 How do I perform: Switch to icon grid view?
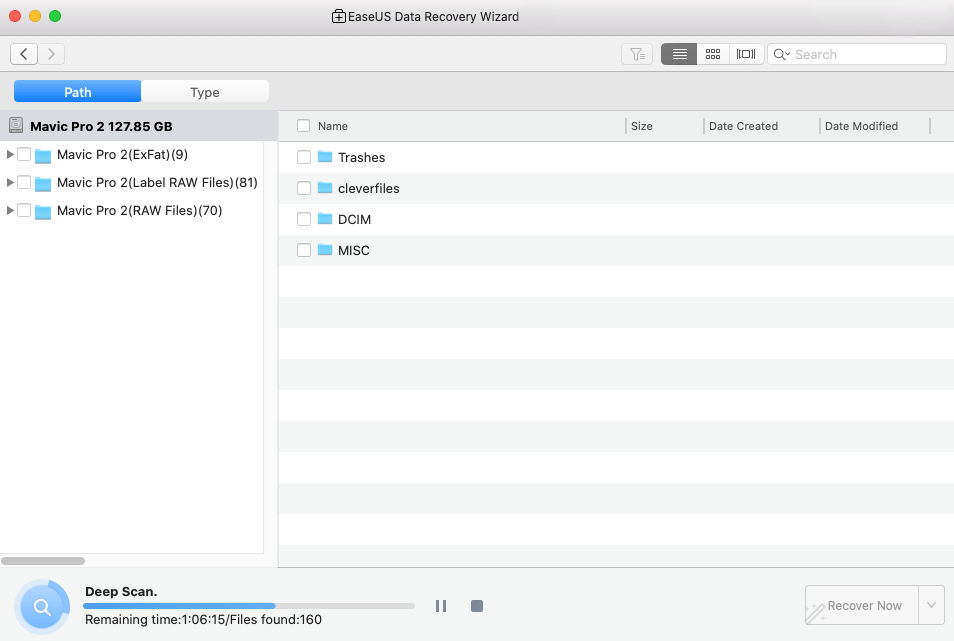coord(713,54)
